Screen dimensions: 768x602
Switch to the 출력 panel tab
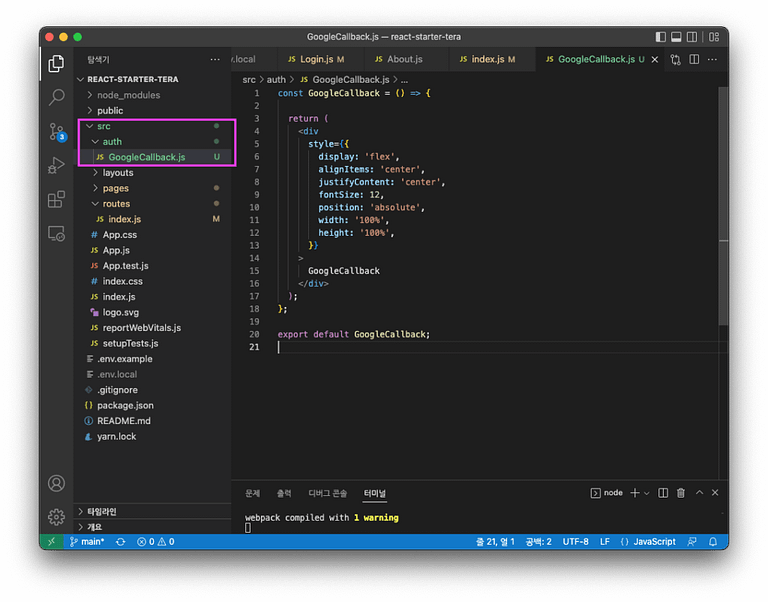click(284, 493)
